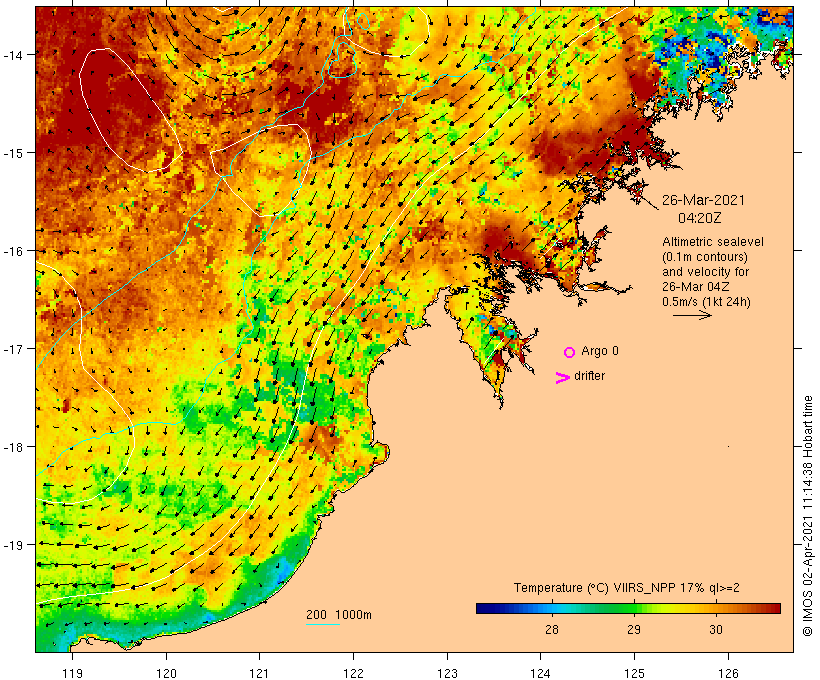Click the 0.5m/s velocity scale arrow
Viewport: 820px width, 680px height.
[692, 315]
